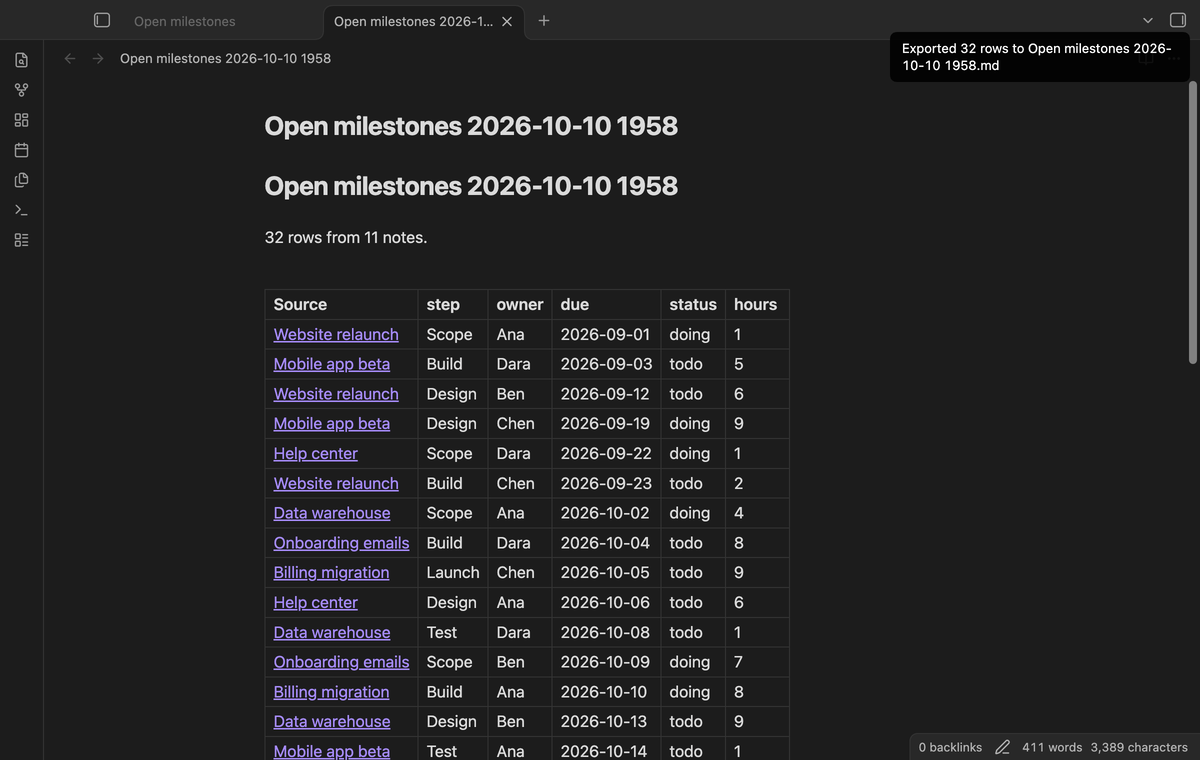Click the status column header
Image resolution: width=1200 pixels, height=760 pixels.
[693, 304]
